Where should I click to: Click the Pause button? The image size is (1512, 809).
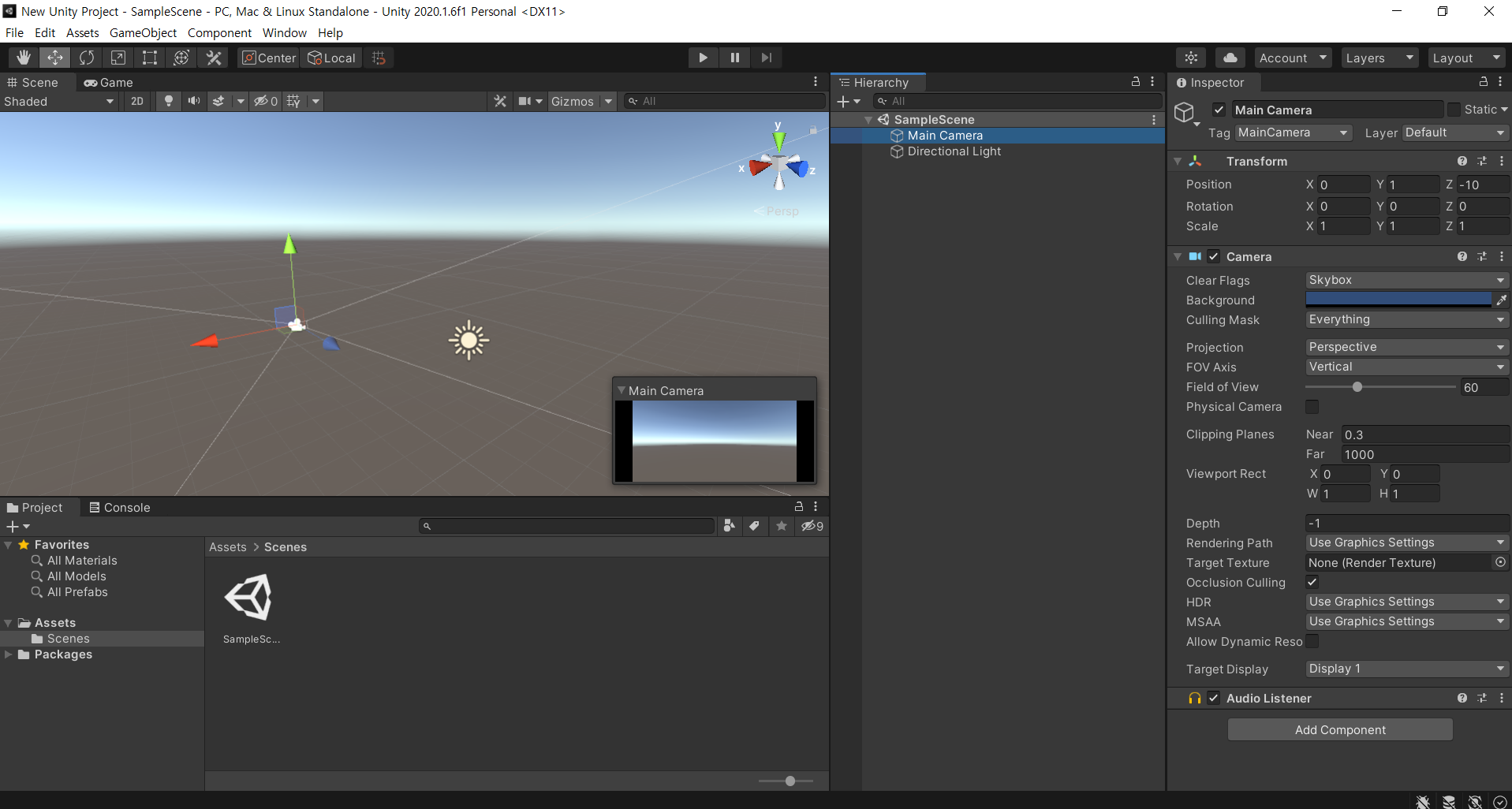click(734, 58)
